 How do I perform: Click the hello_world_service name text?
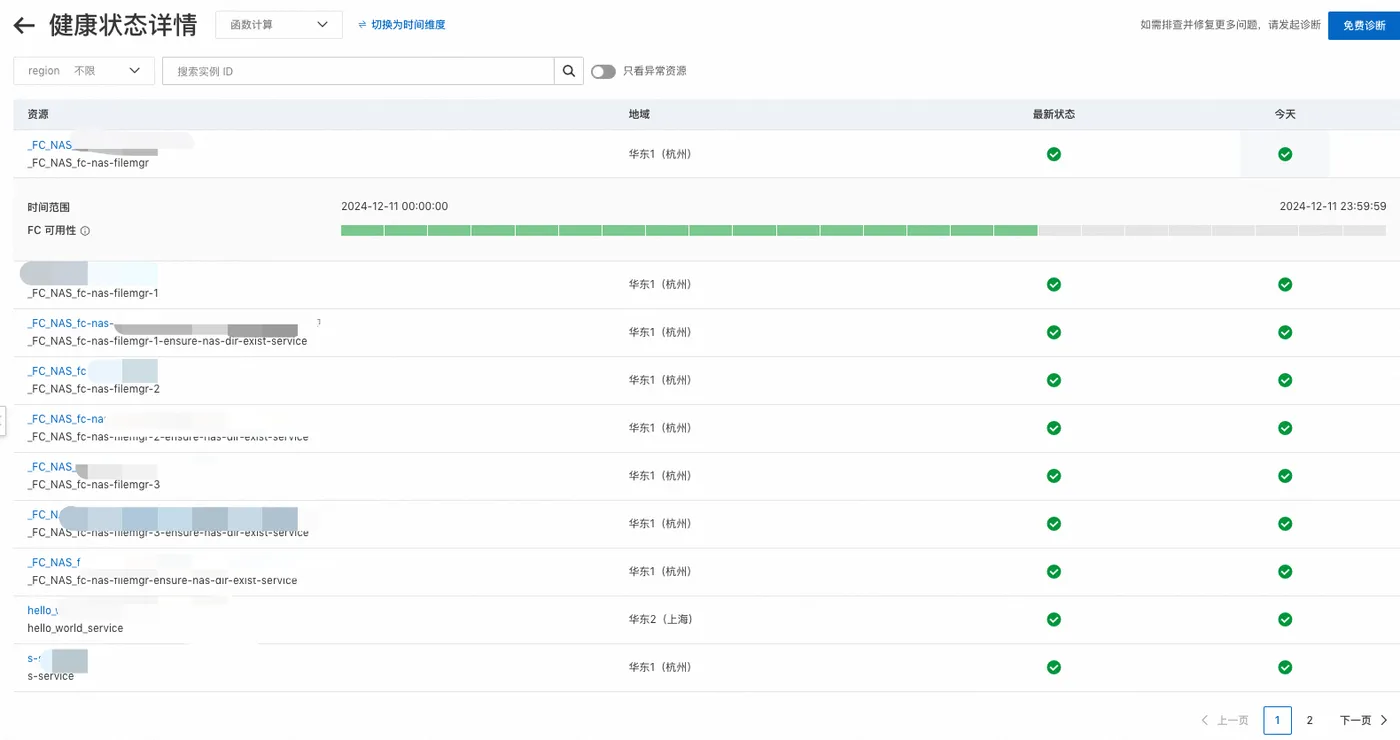75,628
